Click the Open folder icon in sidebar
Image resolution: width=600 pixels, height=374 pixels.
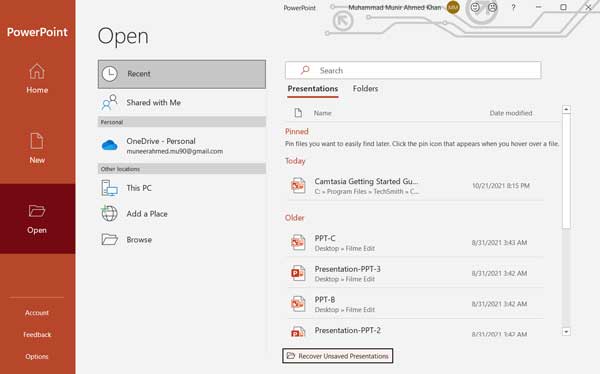click(x=37, y=211)
